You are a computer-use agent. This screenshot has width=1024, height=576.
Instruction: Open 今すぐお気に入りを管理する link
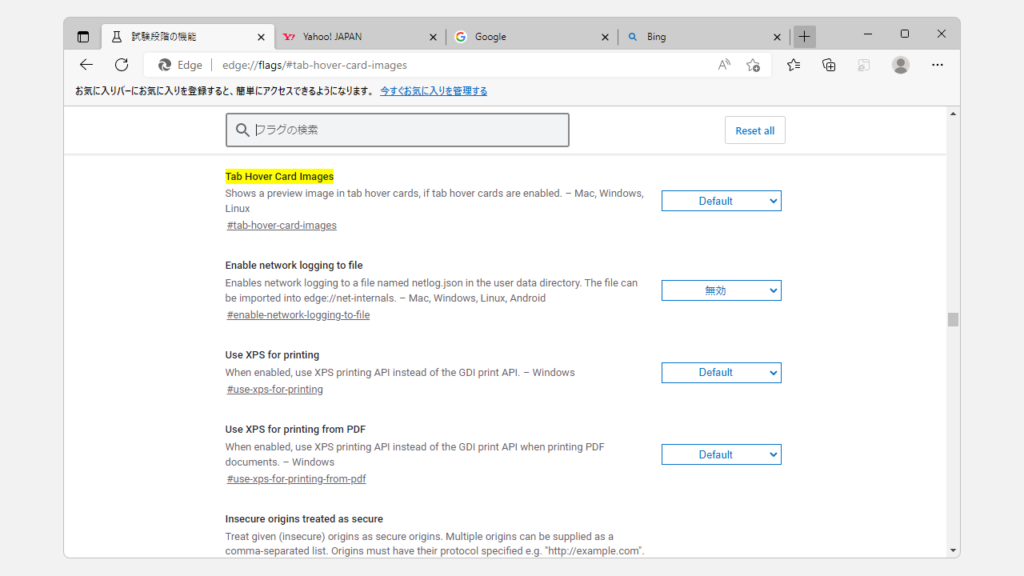pos(434,91)
